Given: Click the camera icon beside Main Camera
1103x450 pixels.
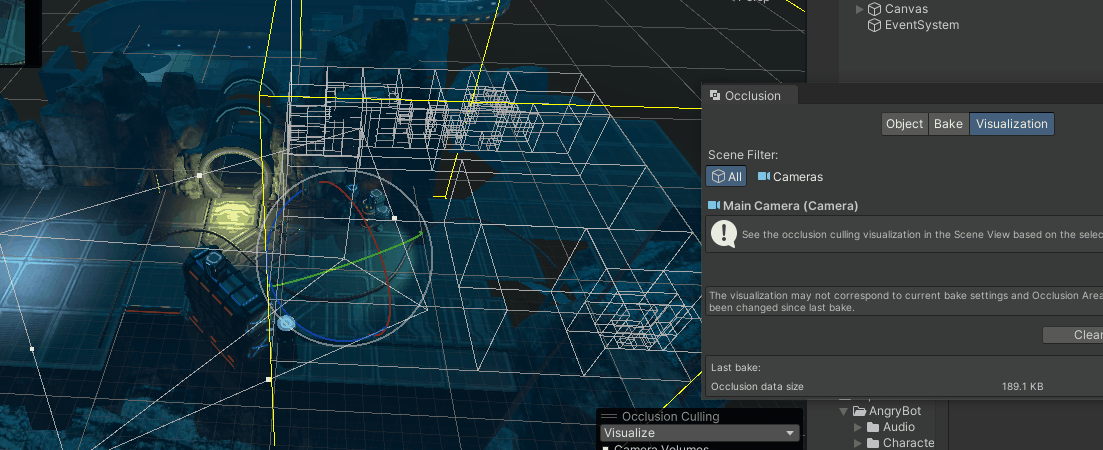Looking at the screenshot, I should 714,205.
